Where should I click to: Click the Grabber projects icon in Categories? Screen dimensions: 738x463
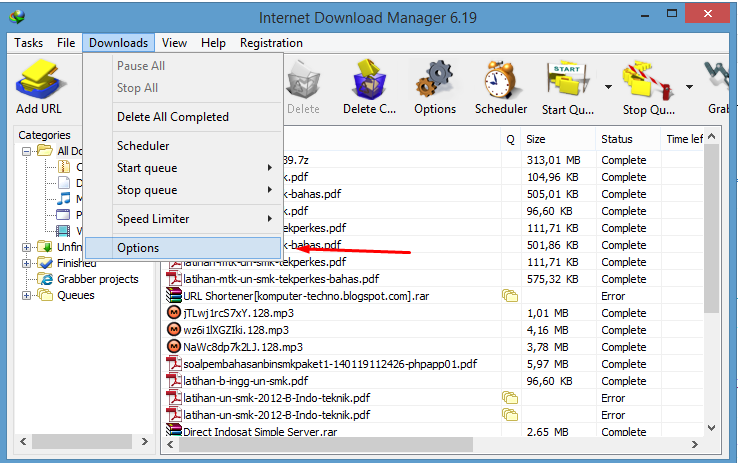[x=45, y=279]
